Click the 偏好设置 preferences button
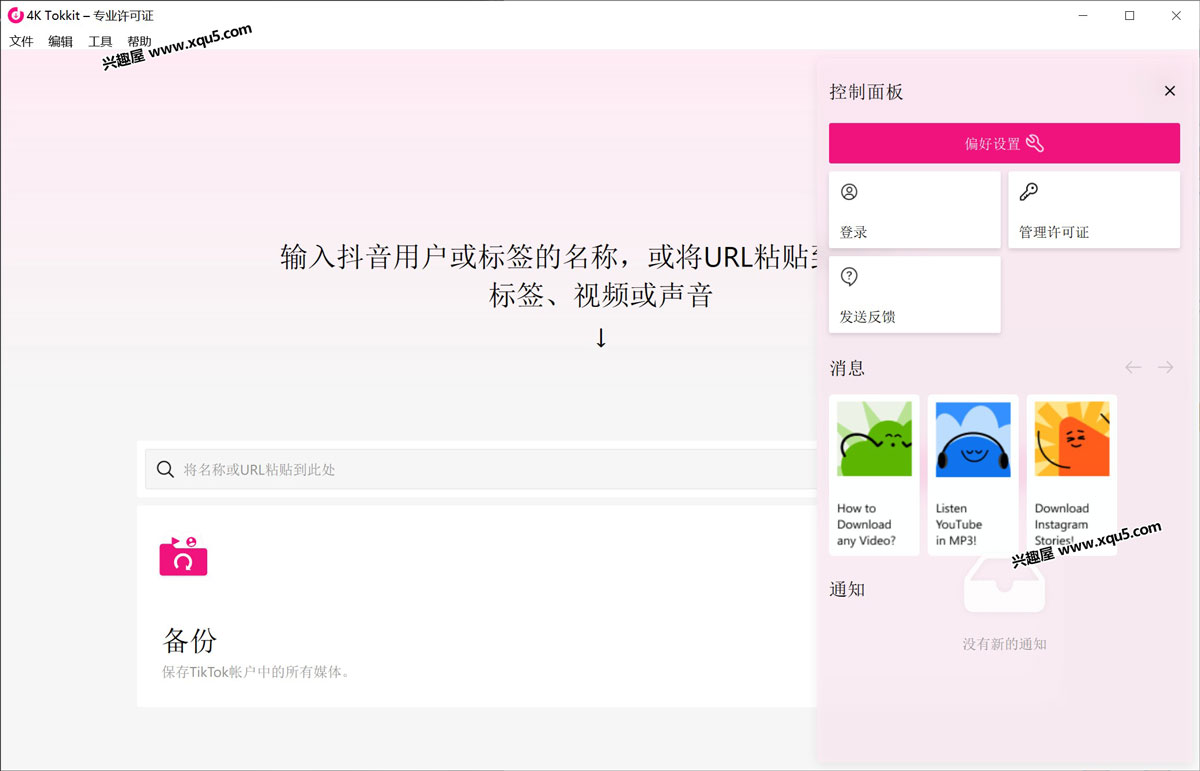This screenshot has height=771, width=1200. (1004, 143)
